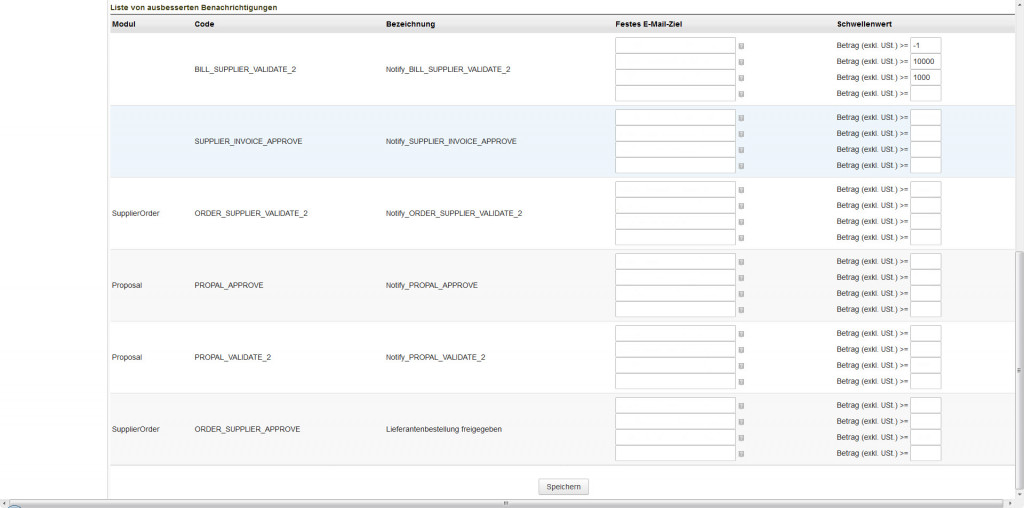Viewport: 1024px width, 508px height.
Task: Focus first email field of SUPPLIER_INVOICE_APPROVE
Action: click(x=675, y=118)
